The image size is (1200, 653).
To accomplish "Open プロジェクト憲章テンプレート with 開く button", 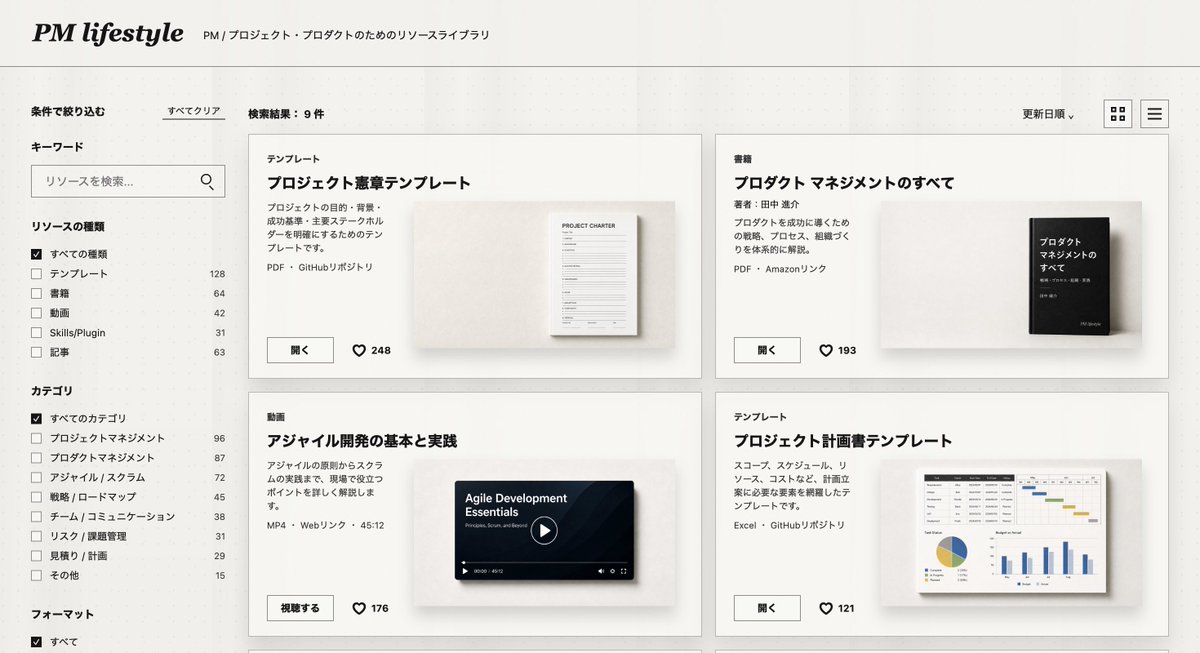I will click(300, 350).
